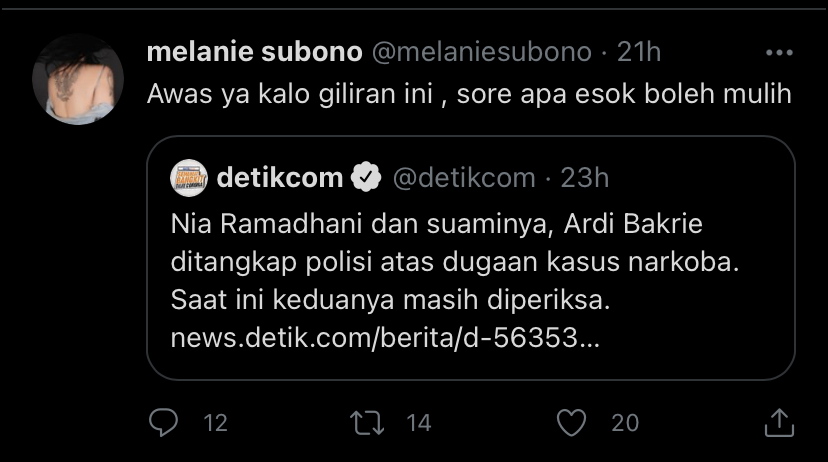Open the @detikcom handle

point(463,178)
